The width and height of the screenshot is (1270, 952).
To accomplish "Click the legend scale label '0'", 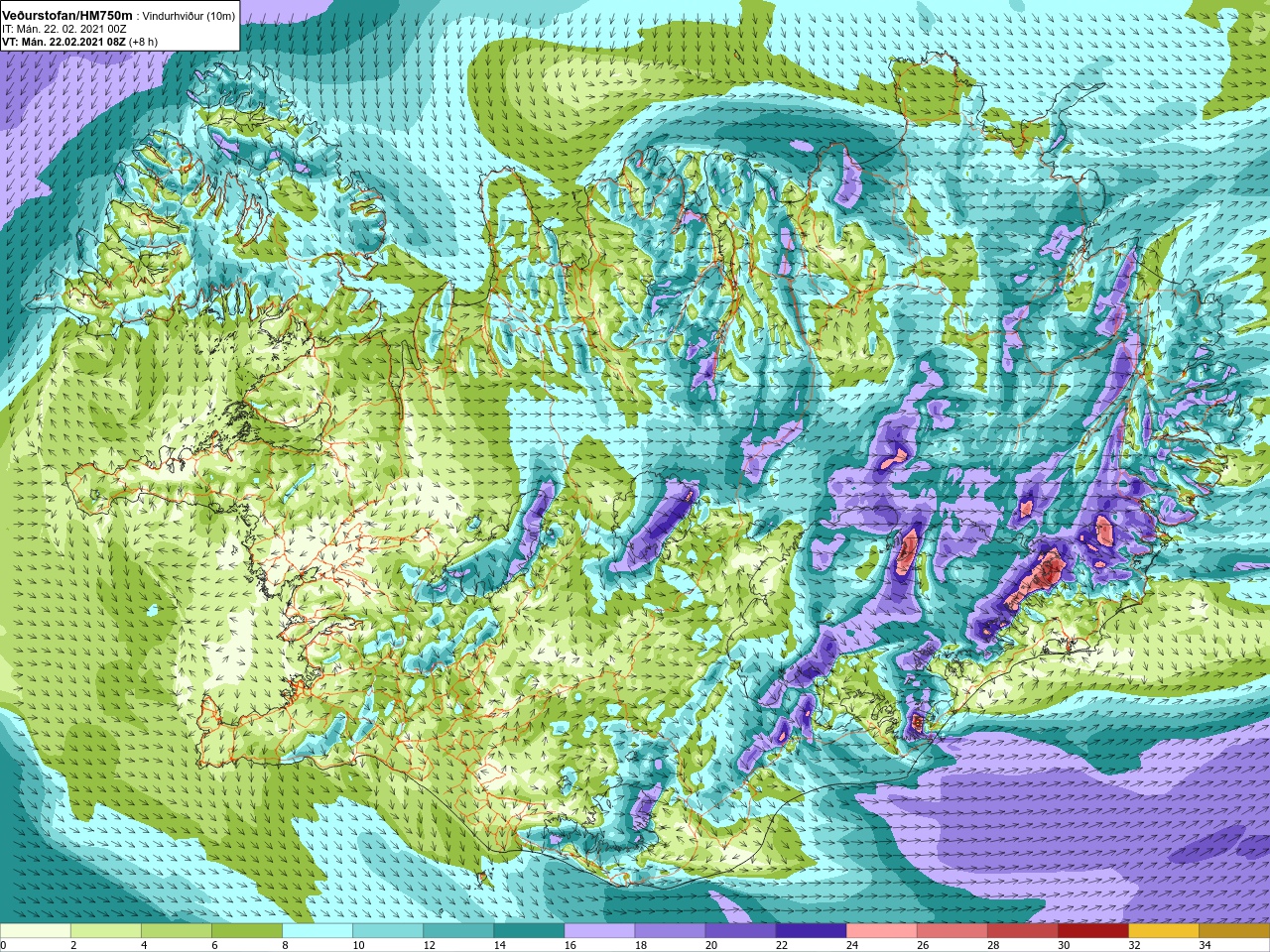I will (x=4, y=945).
